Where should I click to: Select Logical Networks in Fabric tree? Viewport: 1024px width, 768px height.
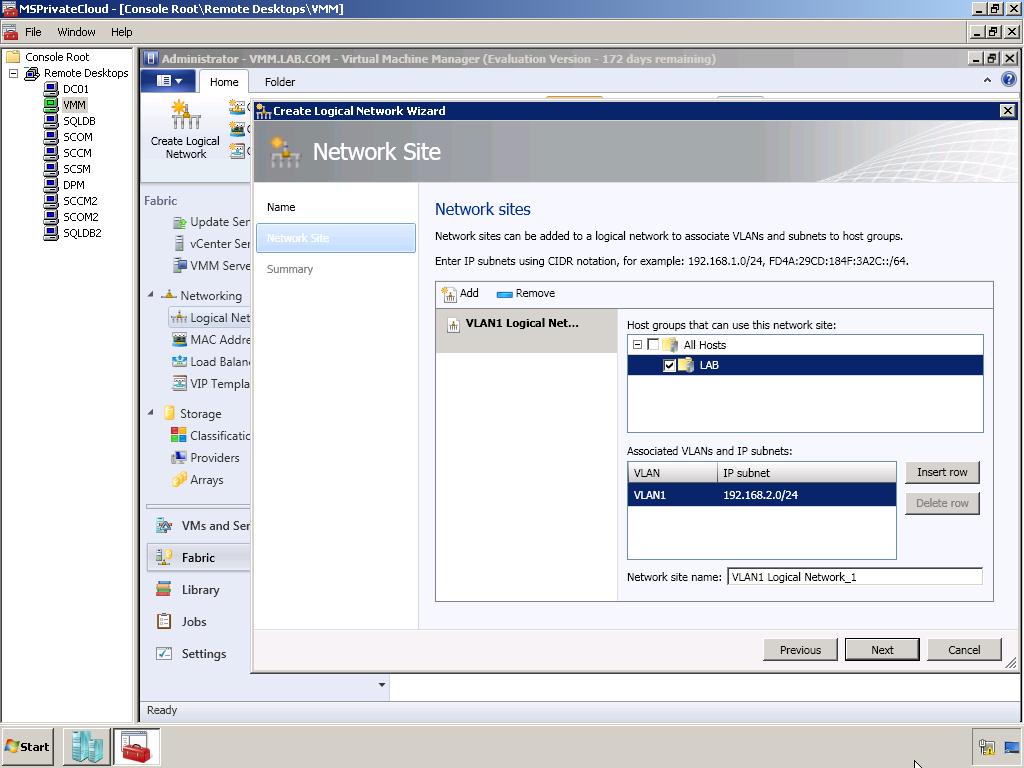(x=210, y=318)
